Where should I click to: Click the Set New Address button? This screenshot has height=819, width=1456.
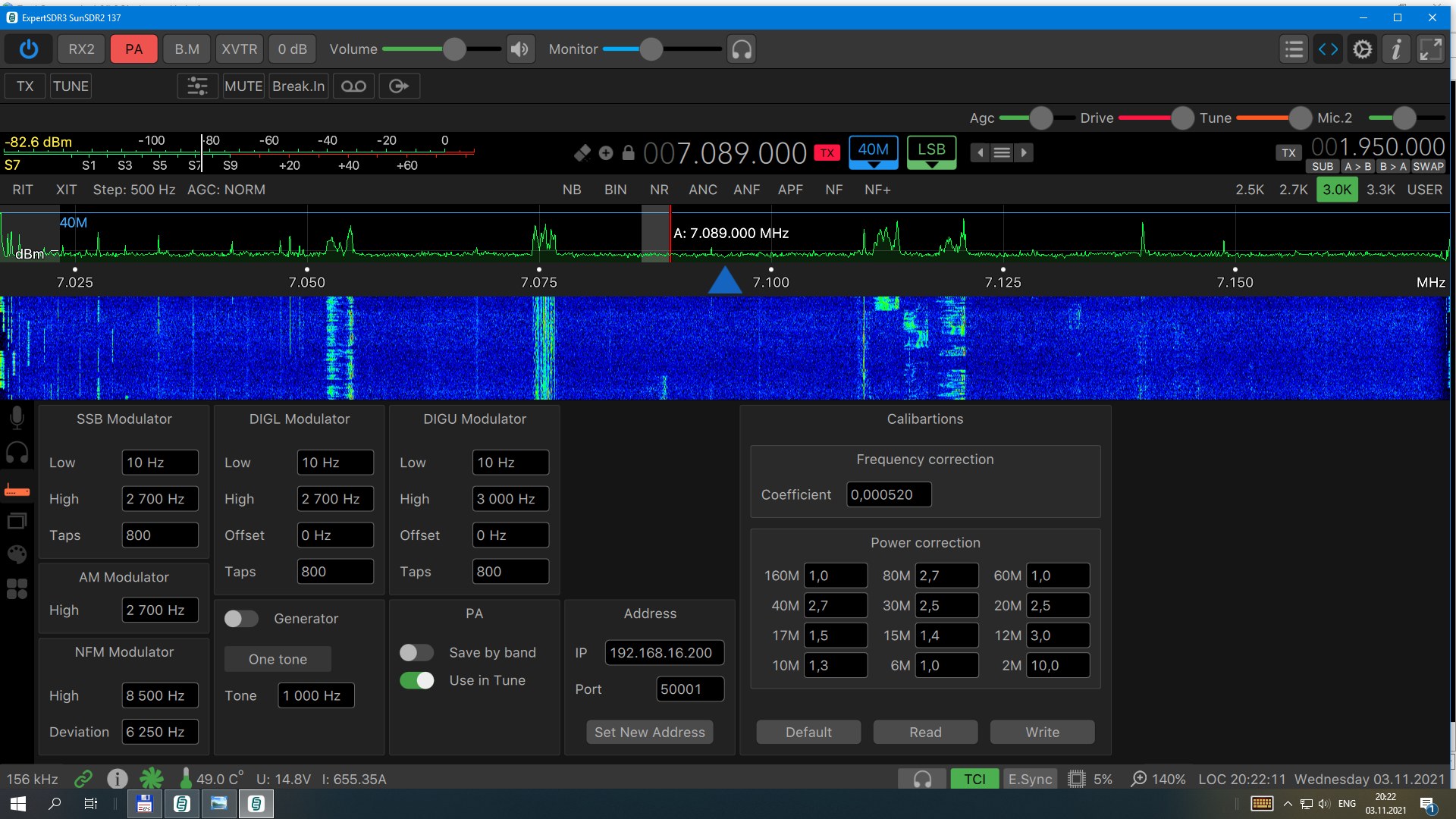pyautogui.click(x=649, y=733)
